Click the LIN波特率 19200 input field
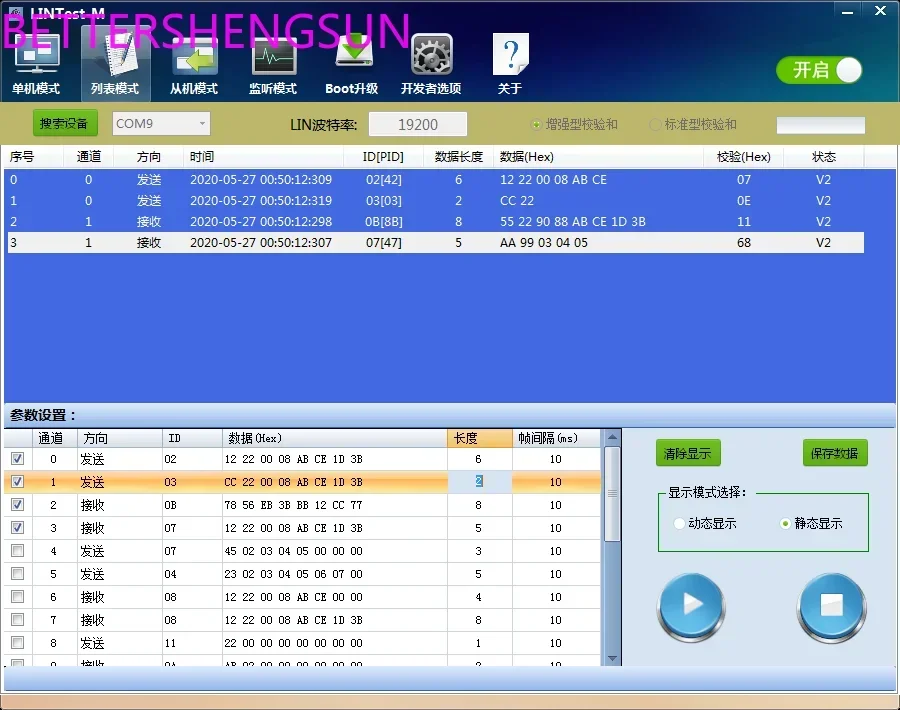Image resolution: width=900 pixels, height=710 pixels. point(418,125)
